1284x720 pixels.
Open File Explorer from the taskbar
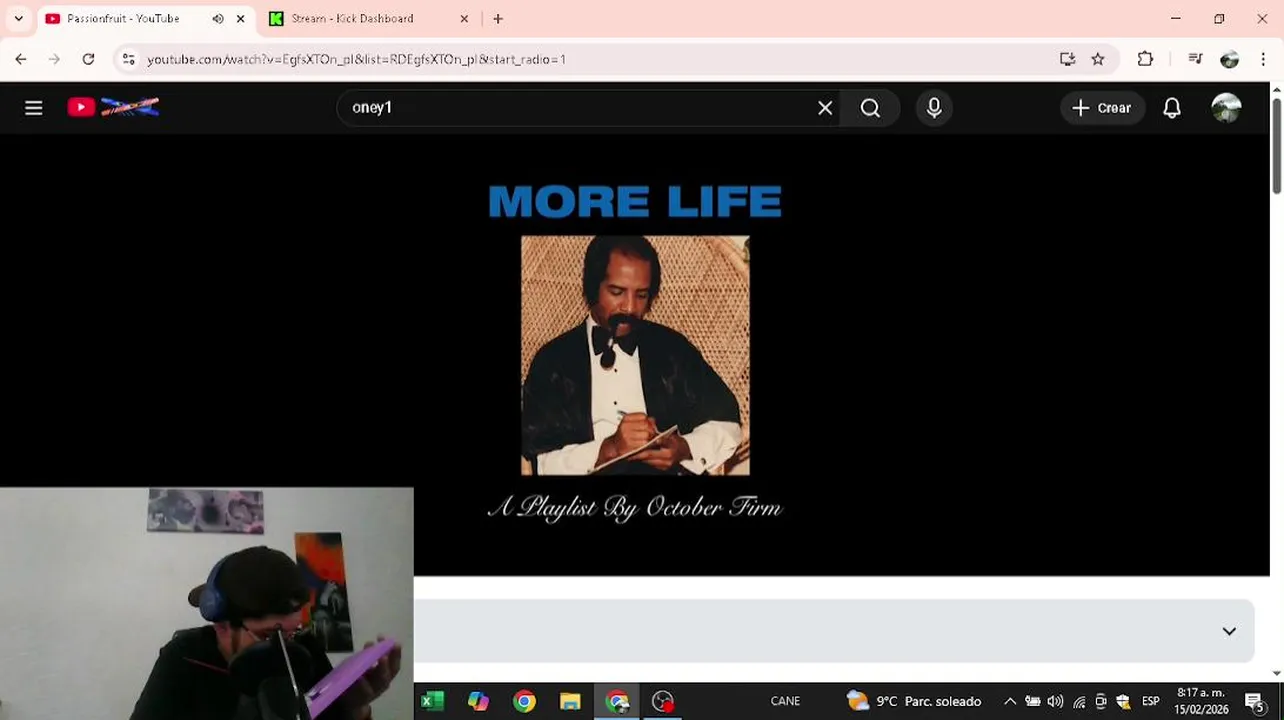click(x=570, y=701)
